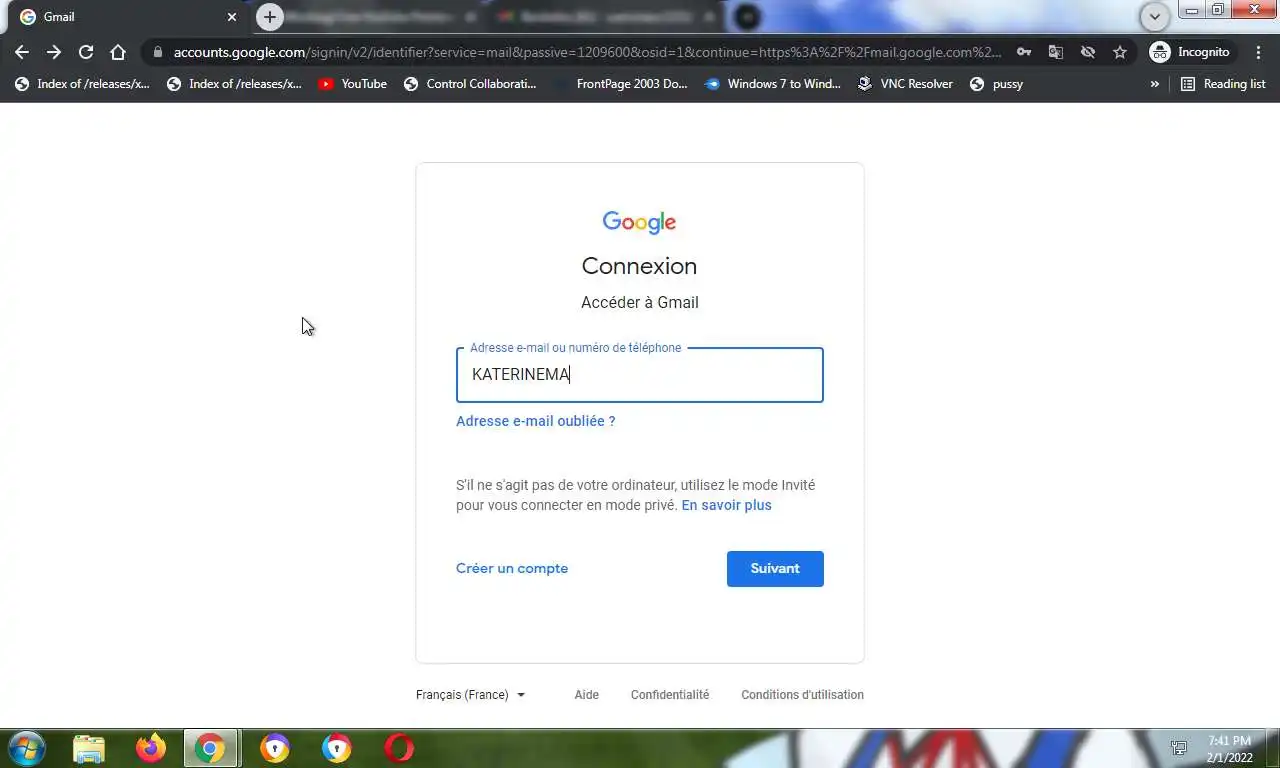Open Windows Explorer from the taskbar
Image resolution: width=1280 pixels, height=768 pixels.
(88, 748)
